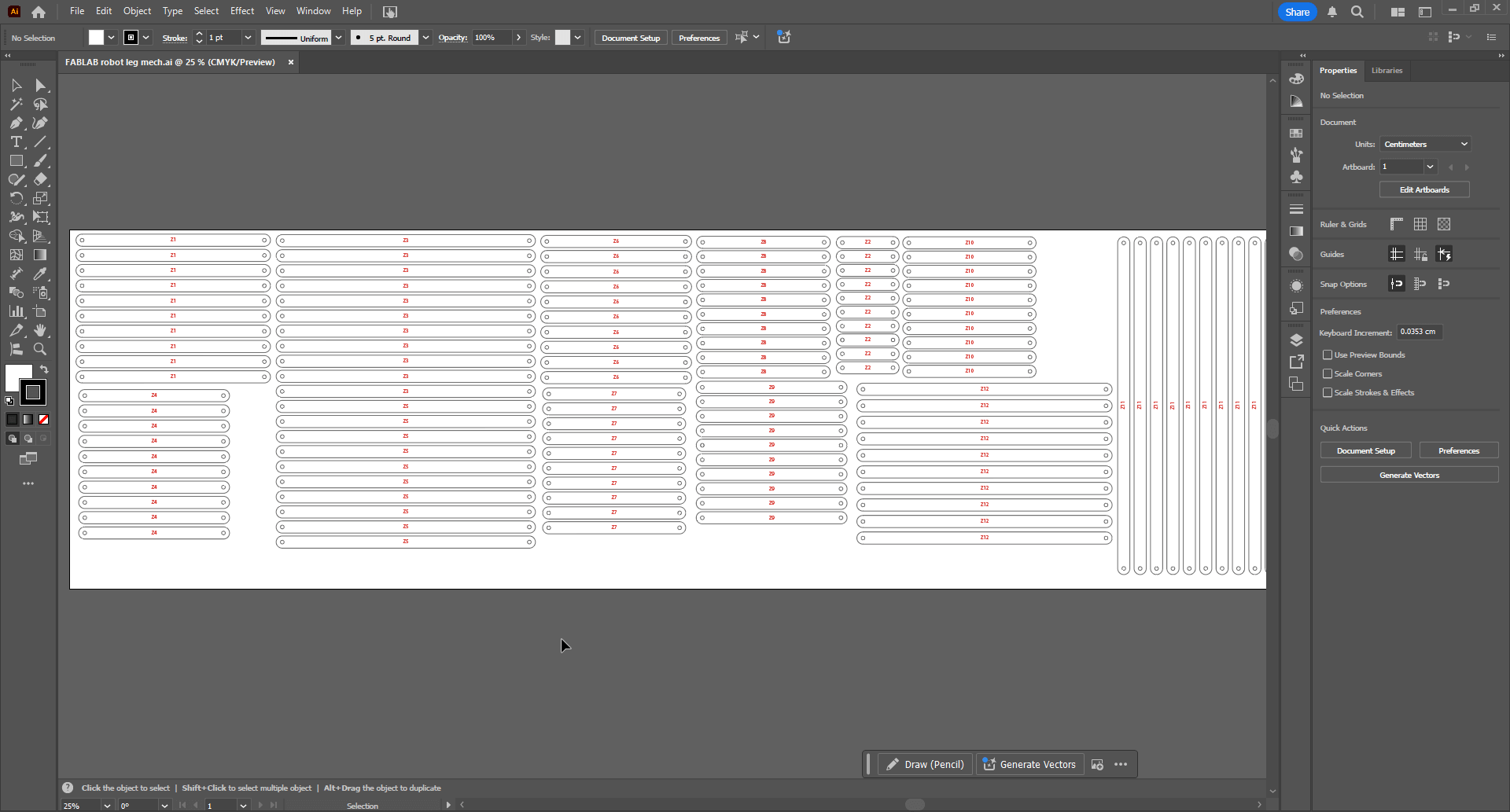Screen dimensions: 1510x812
Task: Select the Type tool
Action: click(x=17, y=141)
